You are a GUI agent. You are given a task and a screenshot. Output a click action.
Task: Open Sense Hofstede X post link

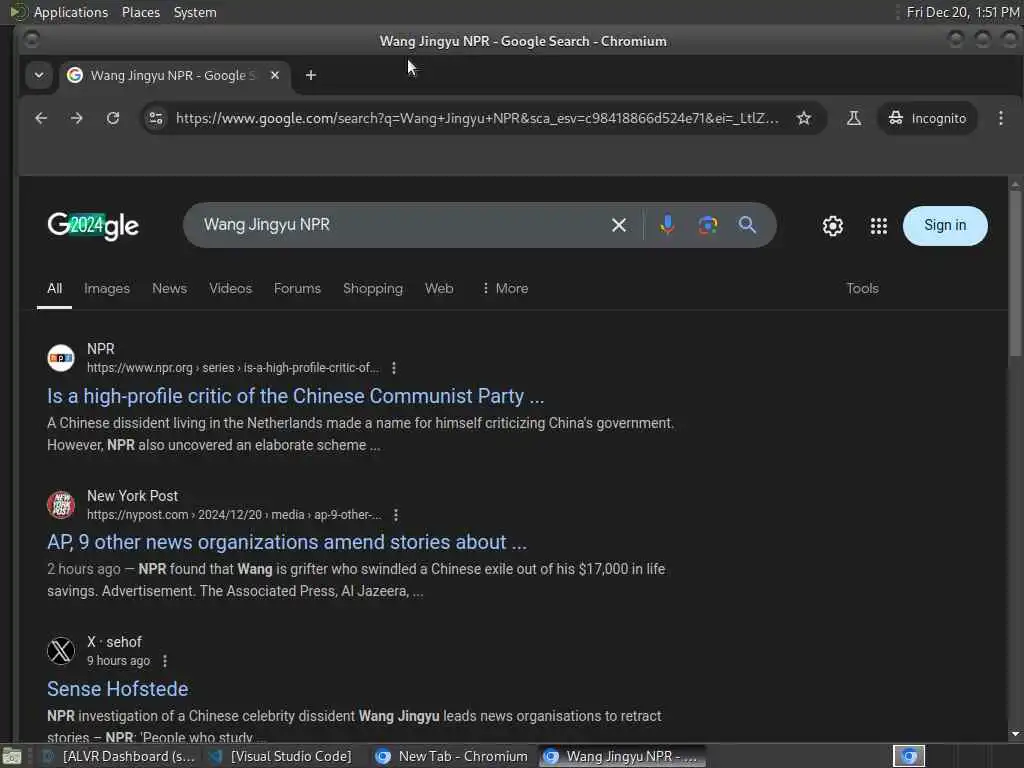[x=118, y=689]
